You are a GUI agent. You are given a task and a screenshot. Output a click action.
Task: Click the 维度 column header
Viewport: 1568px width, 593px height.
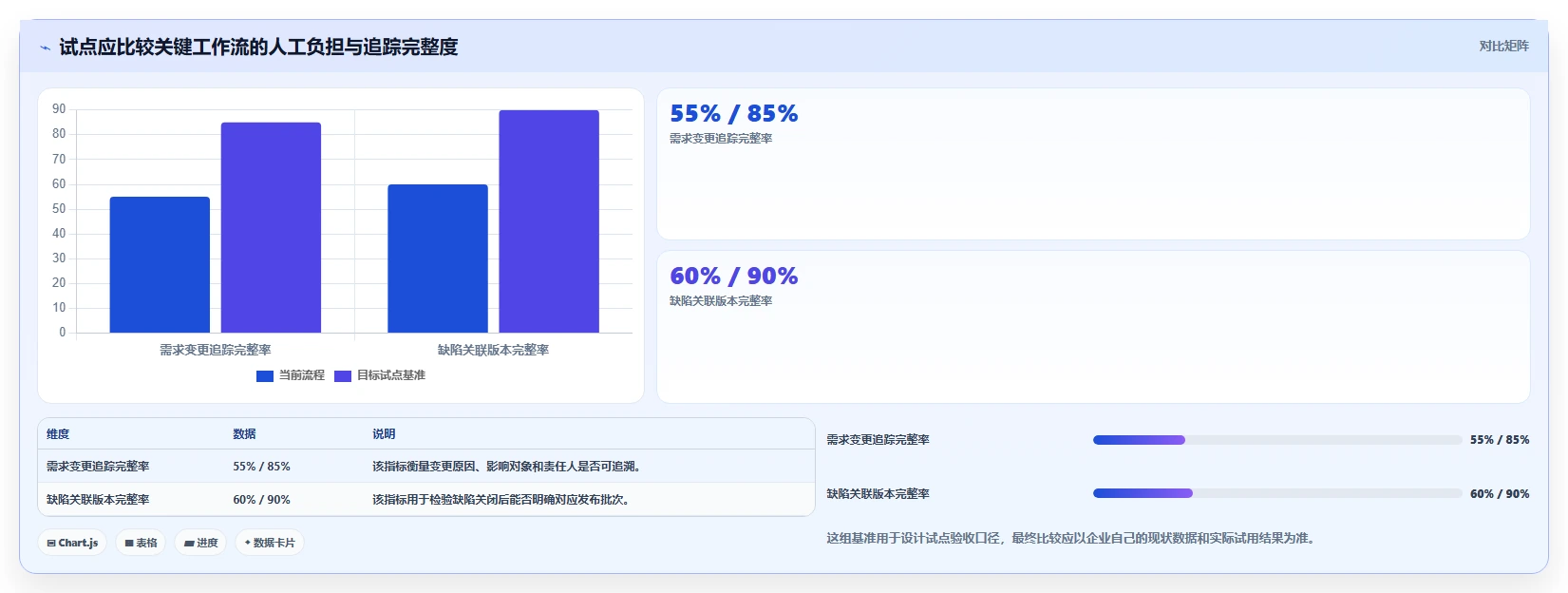click(58, 434)
